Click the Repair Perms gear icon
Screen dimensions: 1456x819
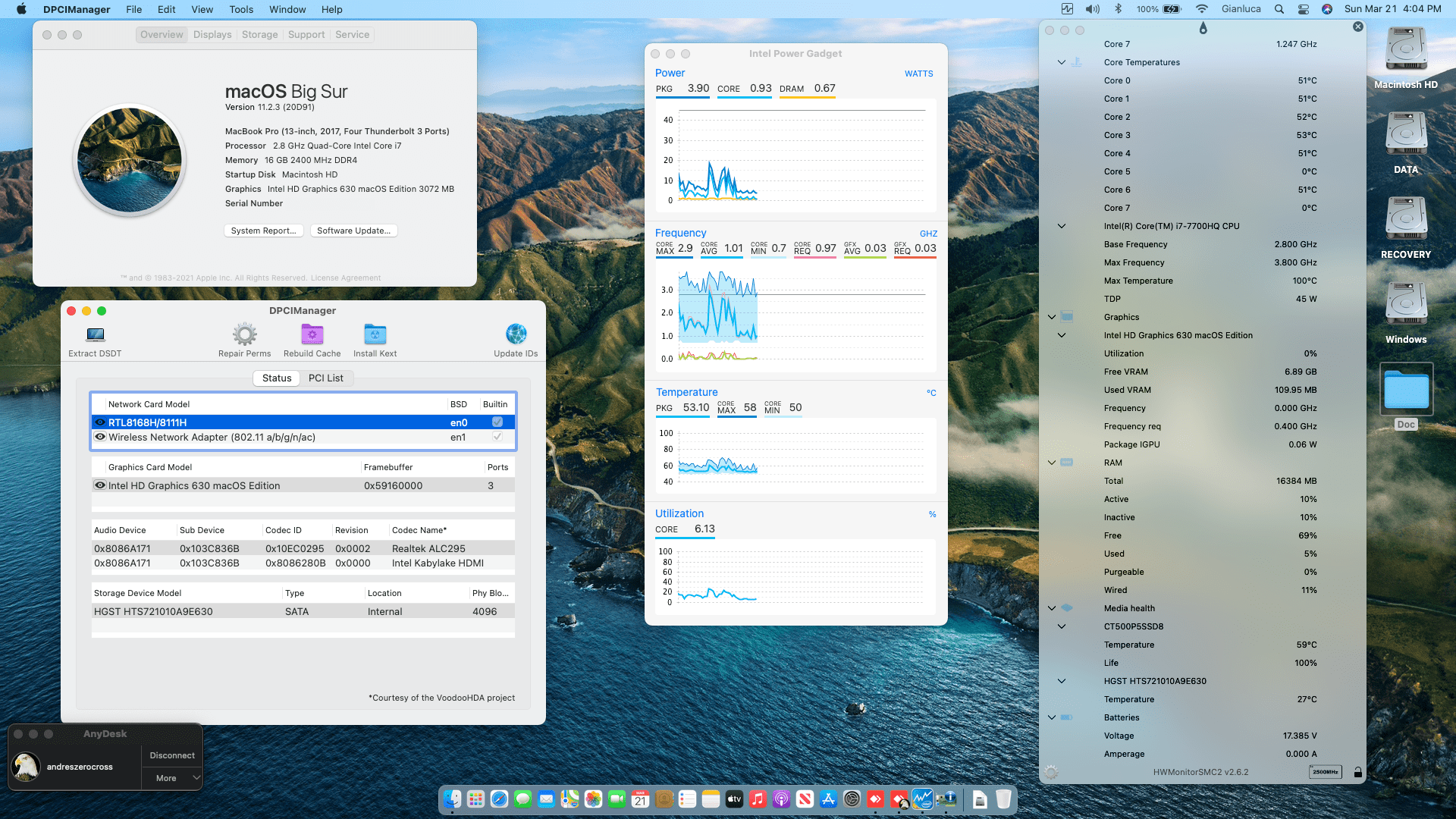[x=244, y=334]
